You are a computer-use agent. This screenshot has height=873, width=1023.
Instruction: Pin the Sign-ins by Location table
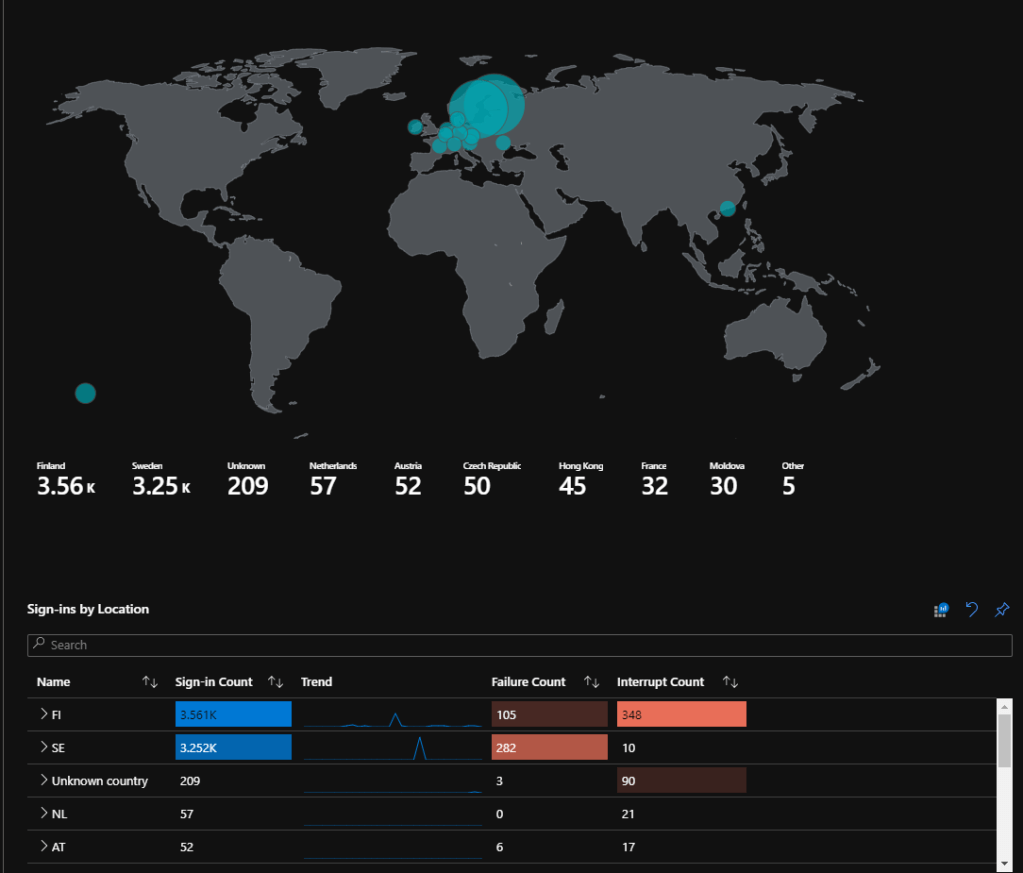pos(1001,610)
